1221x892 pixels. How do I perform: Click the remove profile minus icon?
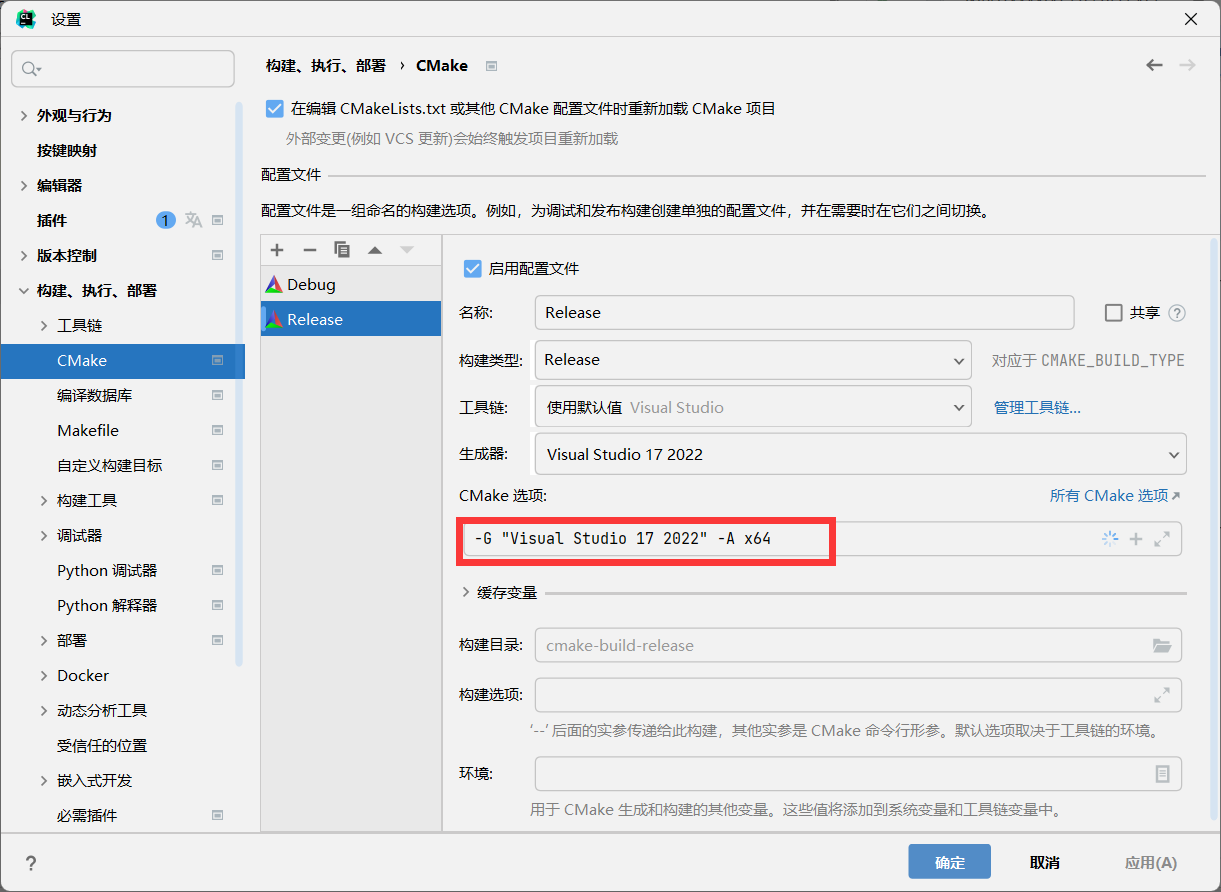pyautogui.click(x=310, y=250)
